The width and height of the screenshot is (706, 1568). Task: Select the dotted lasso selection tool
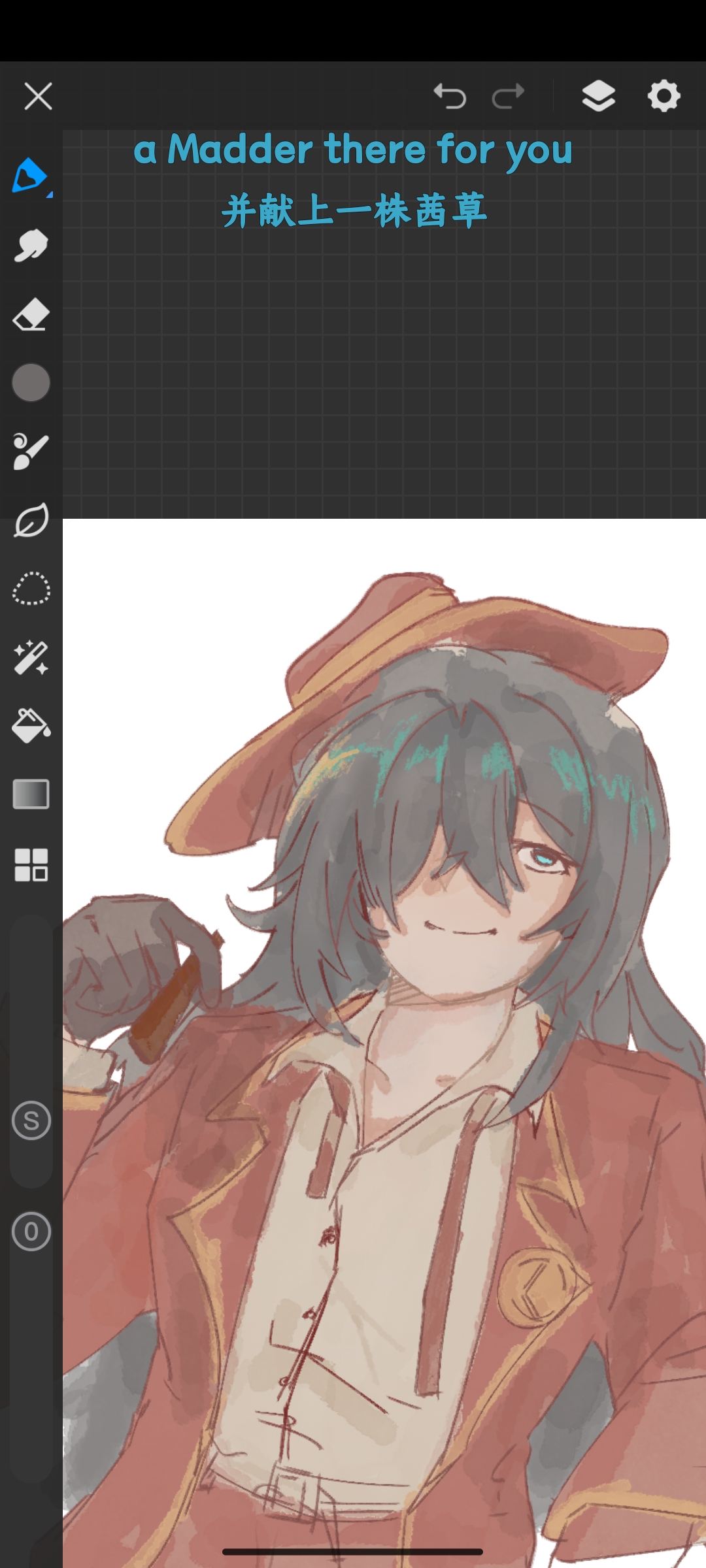pos(31,589)
